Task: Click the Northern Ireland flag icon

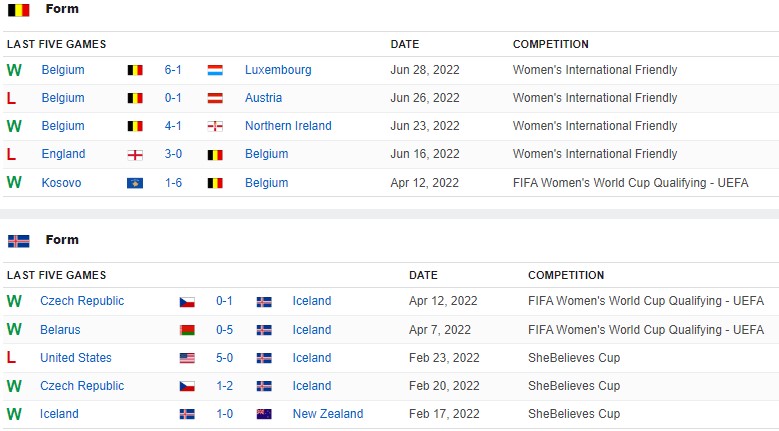Action: click(215, 127)
